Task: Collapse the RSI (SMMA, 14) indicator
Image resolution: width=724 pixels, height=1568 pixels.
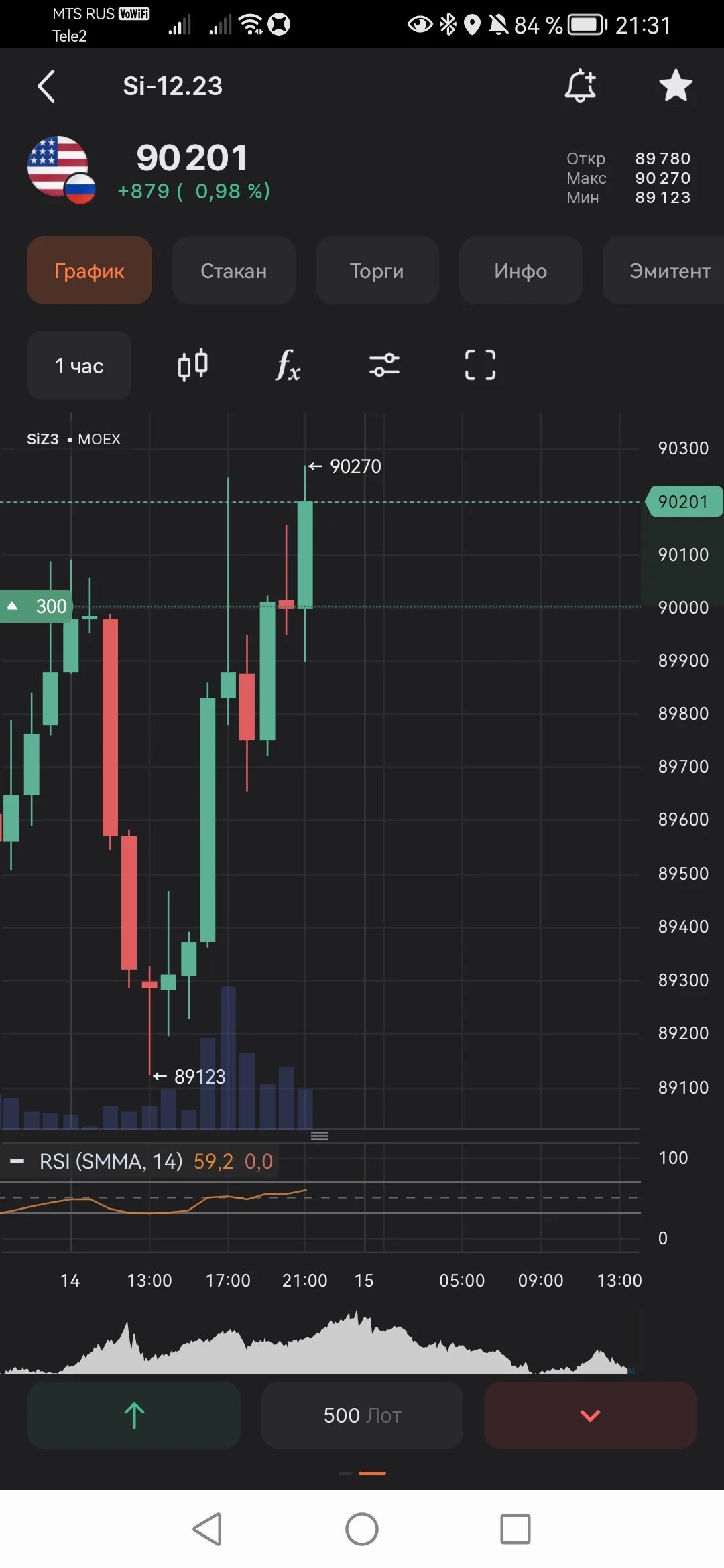Action: 17,1161
